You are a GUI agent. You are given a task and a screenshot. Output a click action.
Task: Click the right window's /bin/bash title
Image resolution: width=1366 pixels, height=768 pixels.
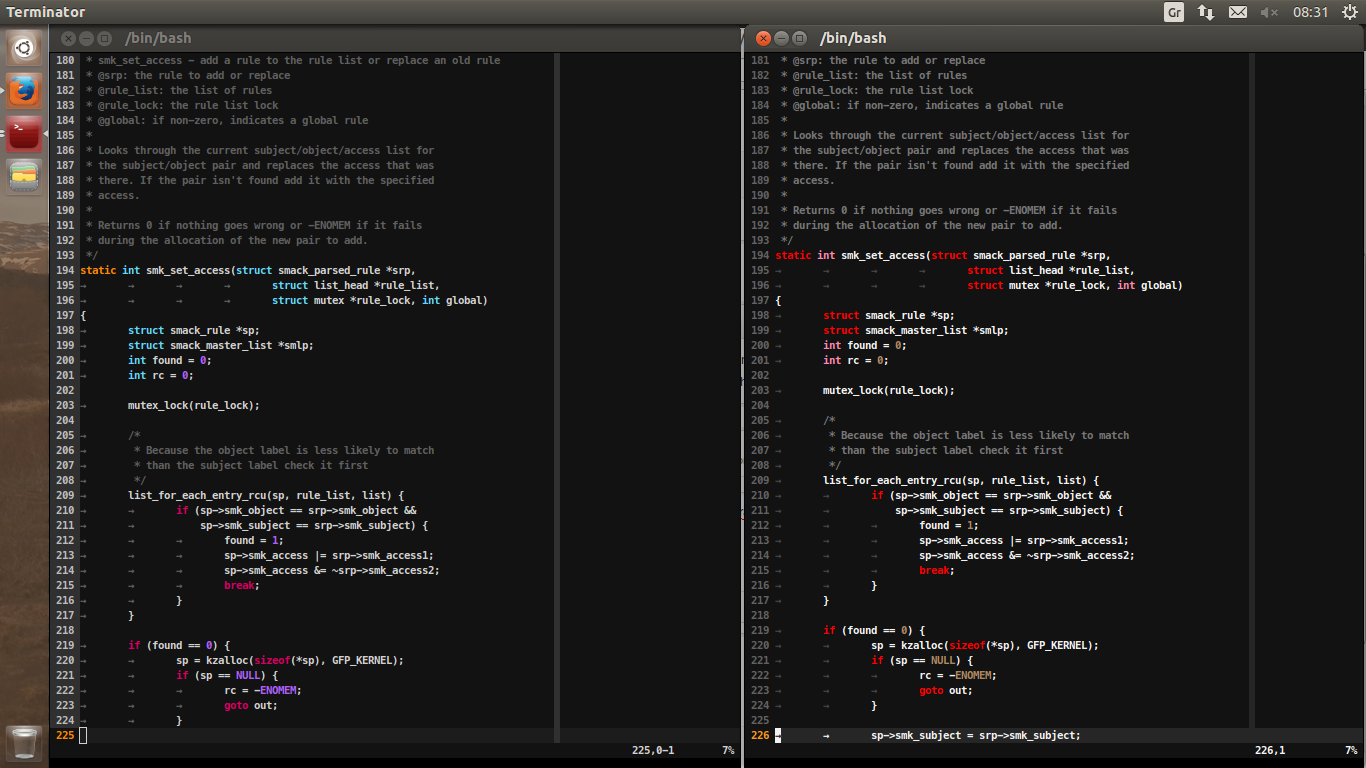coord(853,38)
